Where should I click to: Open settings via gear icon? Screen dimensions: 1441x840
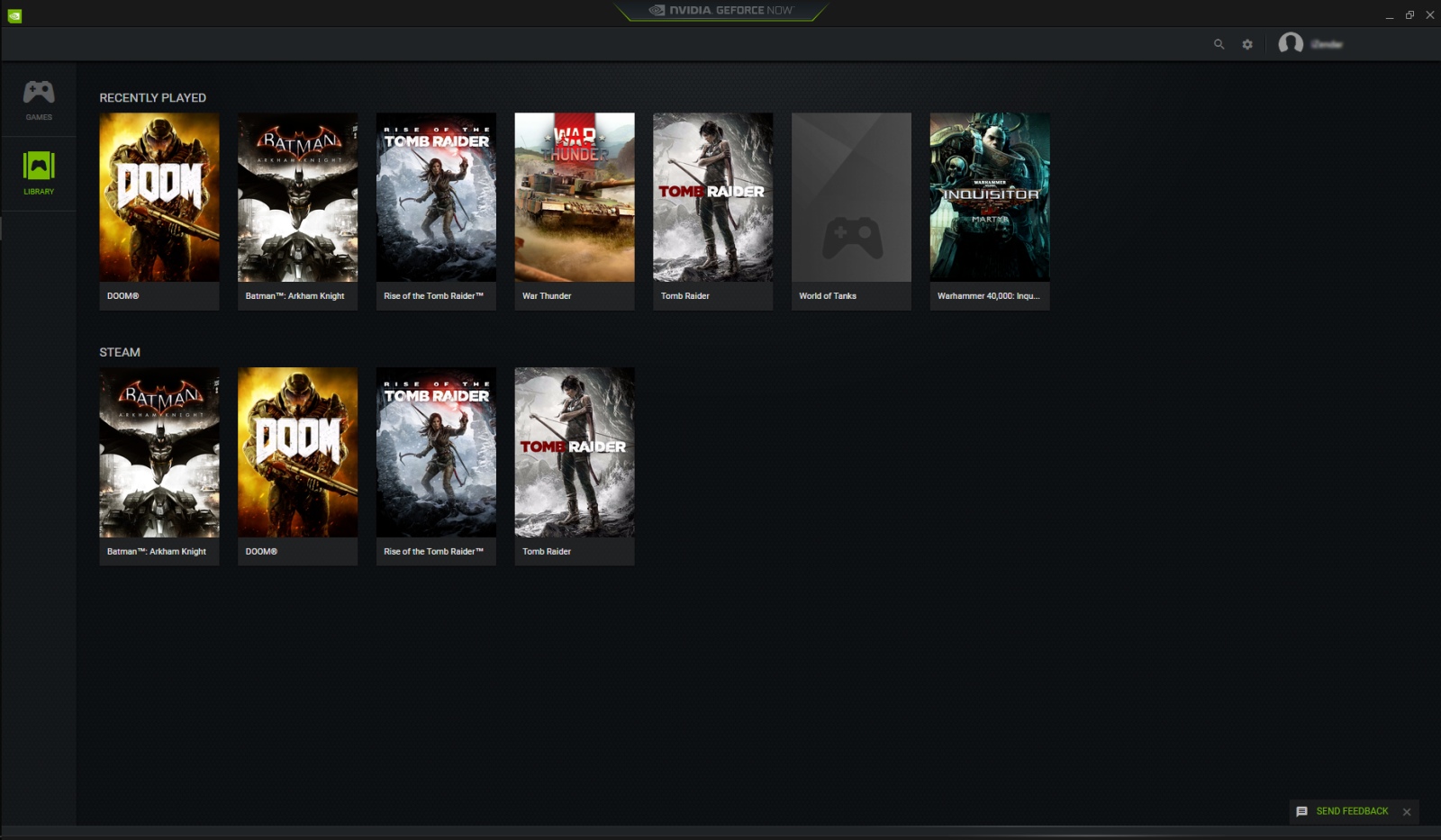[x=1247, y=44]
